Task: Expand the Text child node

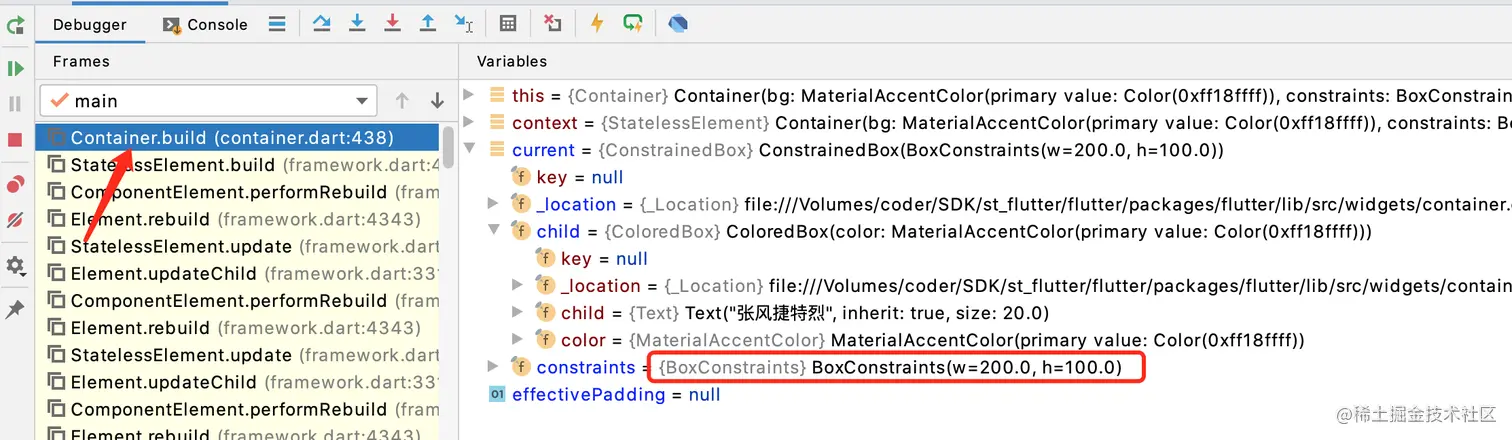Action: (x=518, y=313)
